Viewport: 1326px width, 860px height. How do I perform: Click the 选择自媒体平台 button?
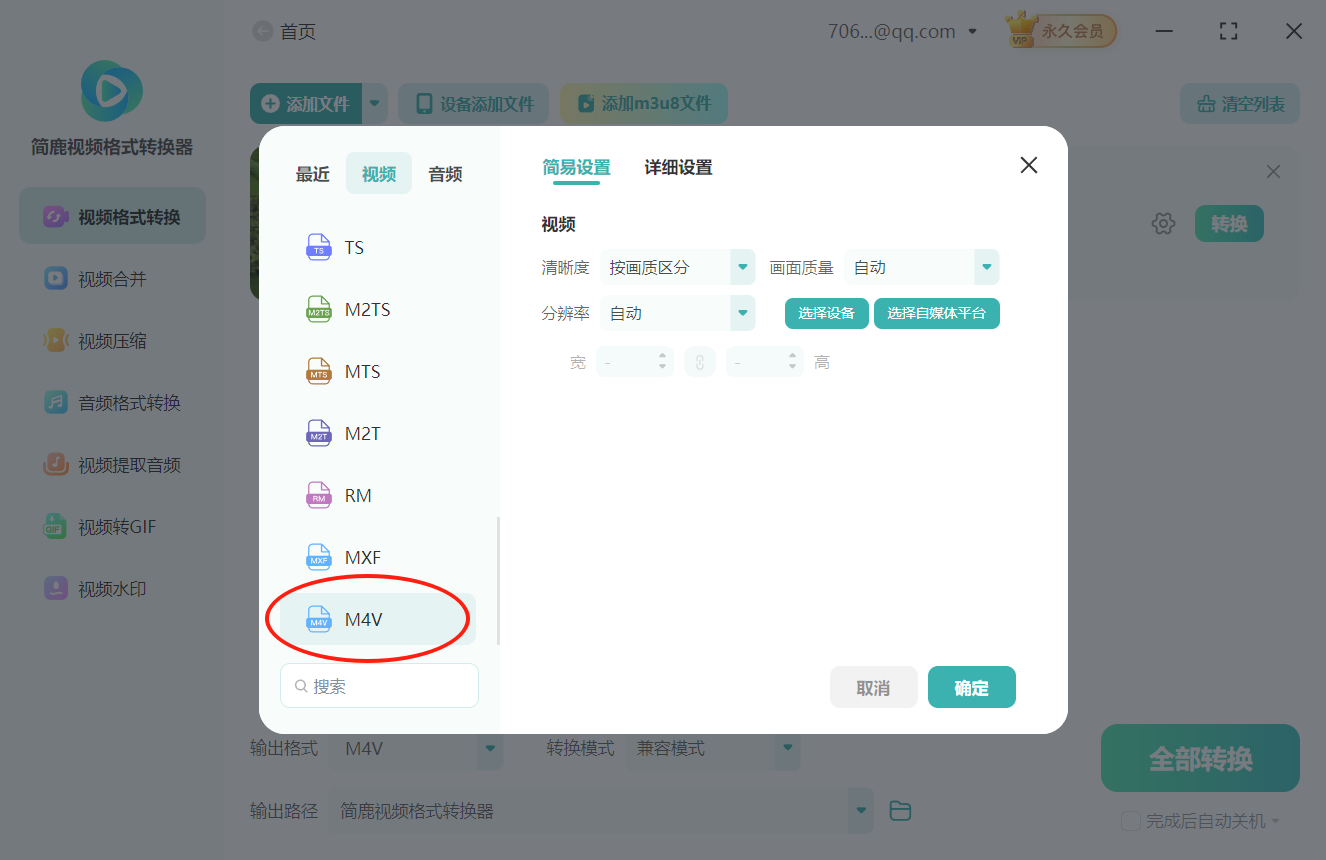click(936, 313)
